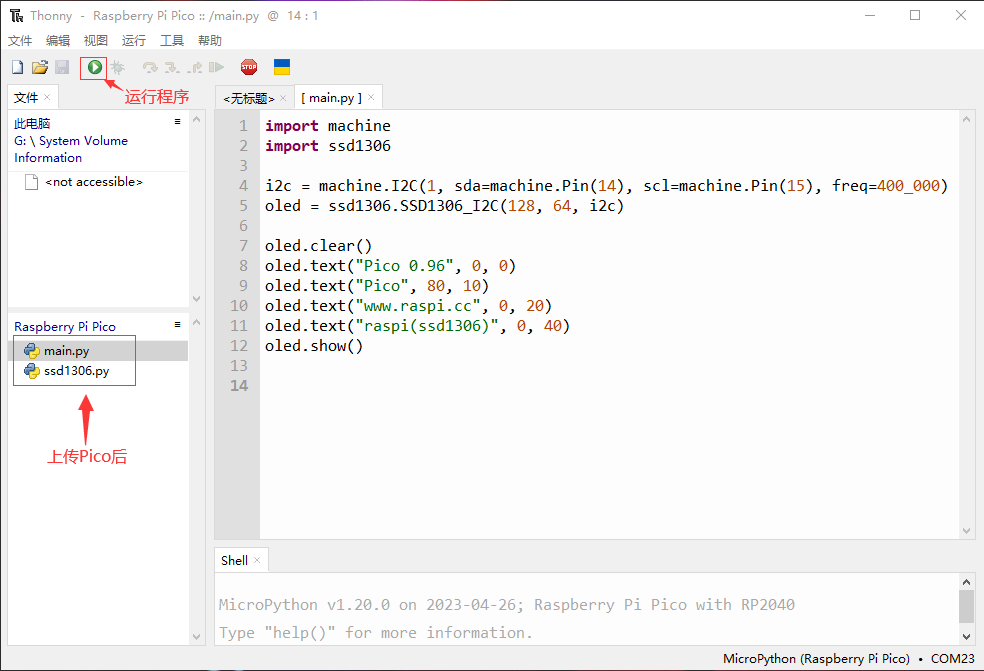Click the Ukraine flag icon

(282, 67)
